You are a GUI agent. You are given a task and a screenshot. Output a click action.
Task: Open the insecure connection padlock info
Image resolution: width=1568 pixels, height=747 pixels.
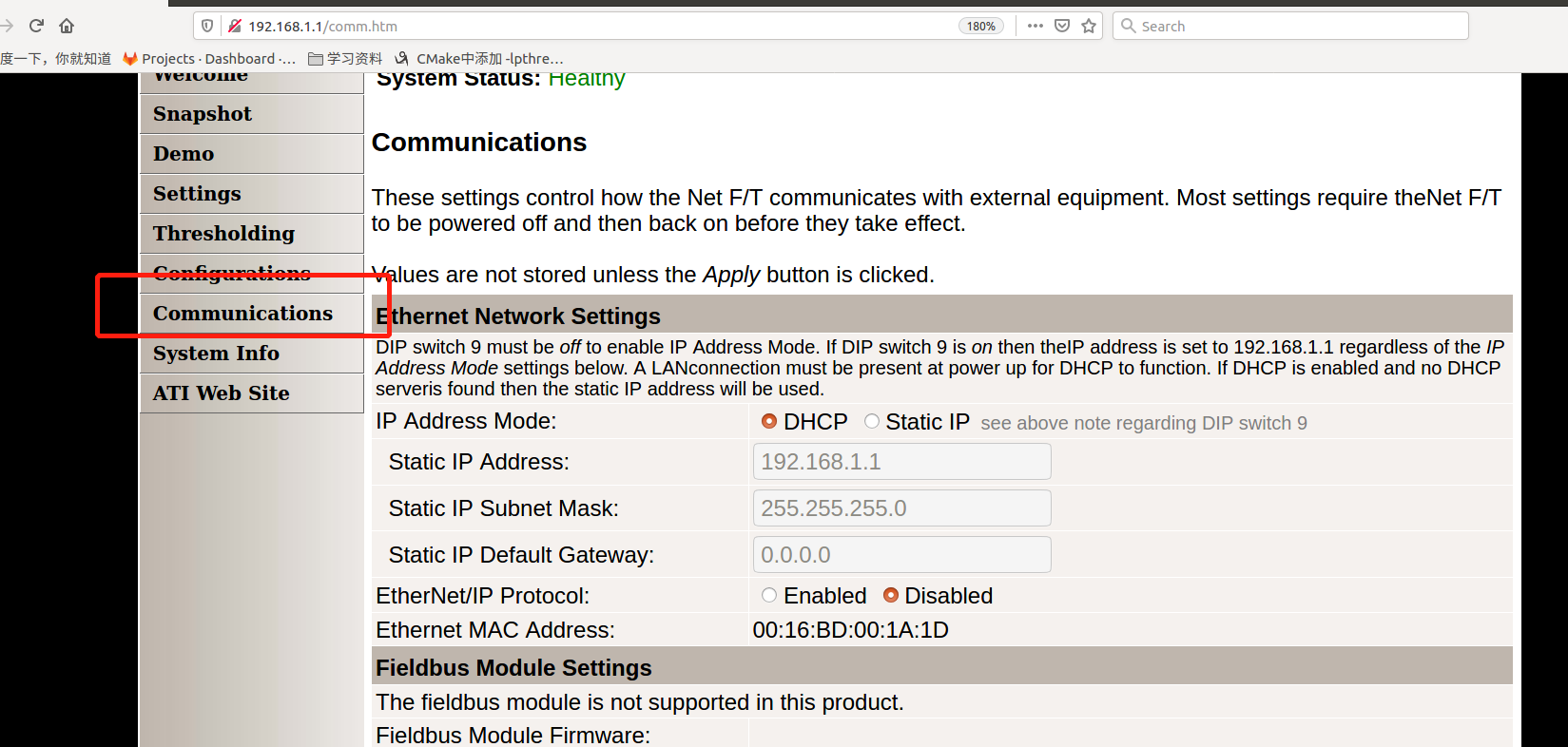(x=234, y=26)
